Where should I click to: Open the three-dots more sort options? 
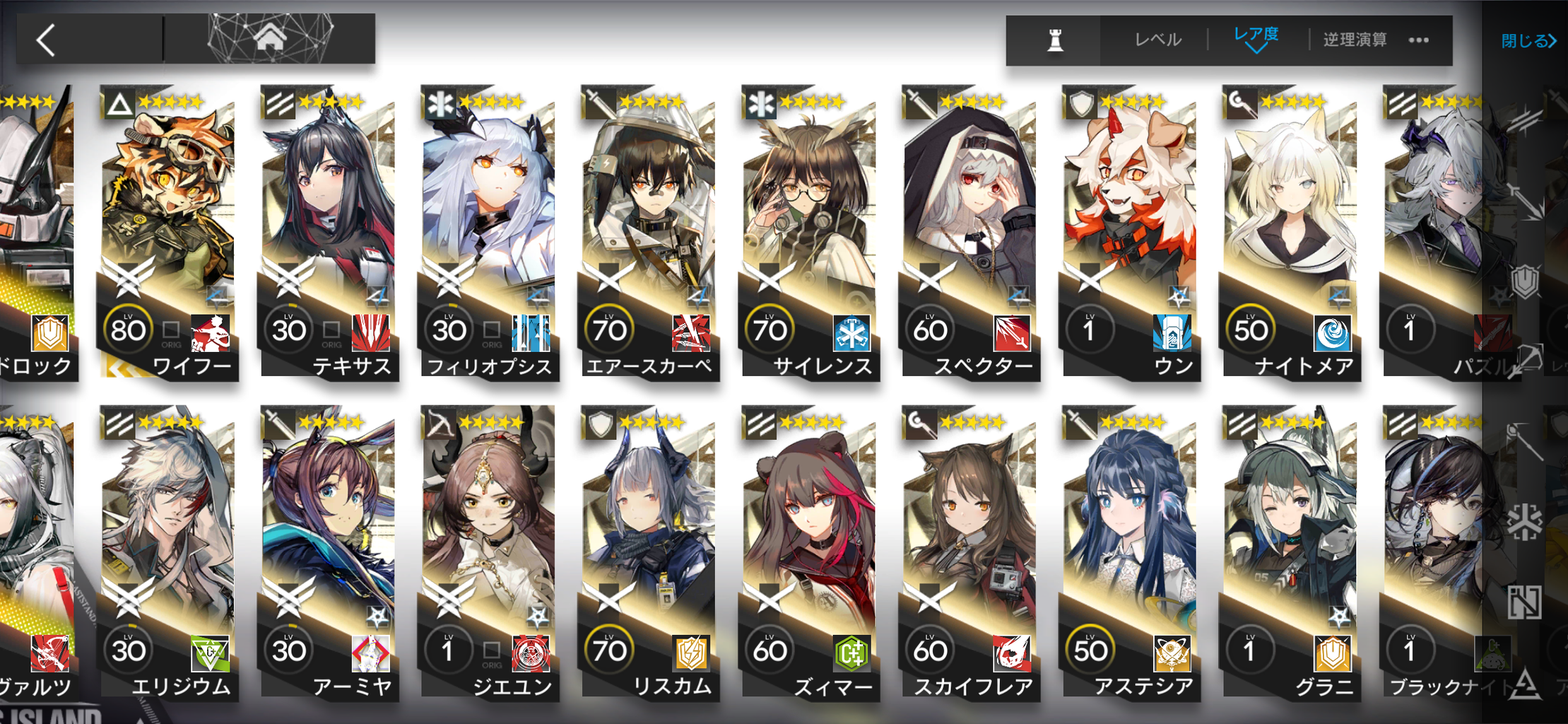1418,40
